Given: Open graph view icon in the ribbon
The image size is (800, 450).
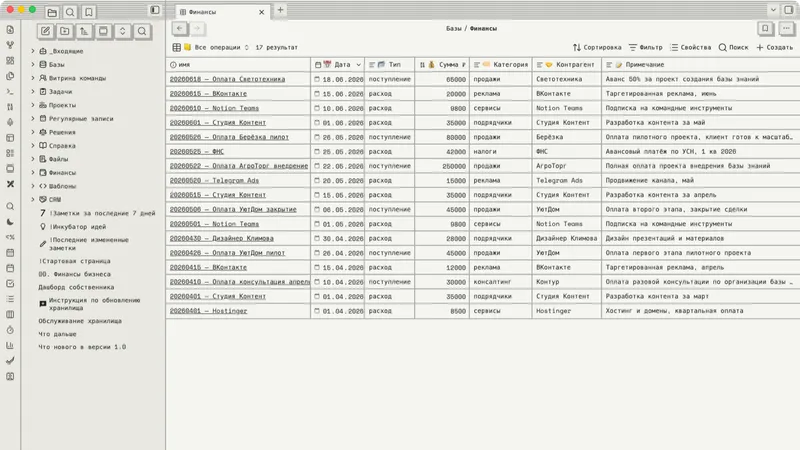Looking at the screenshot, I should pyautogui.click(x=10, y=45).
